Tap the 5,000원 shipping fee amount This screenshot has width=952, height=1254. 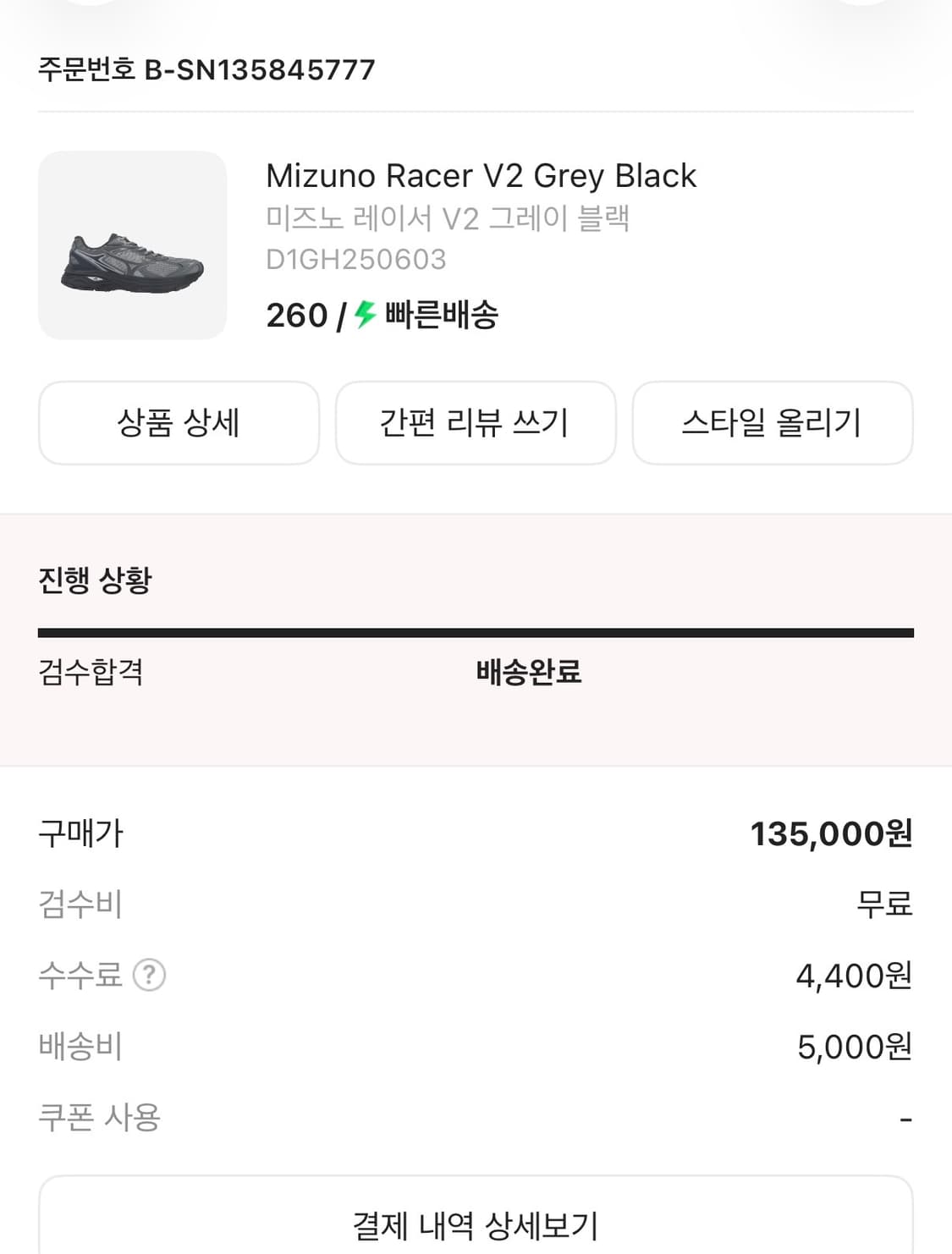(x=854, y=1047)
